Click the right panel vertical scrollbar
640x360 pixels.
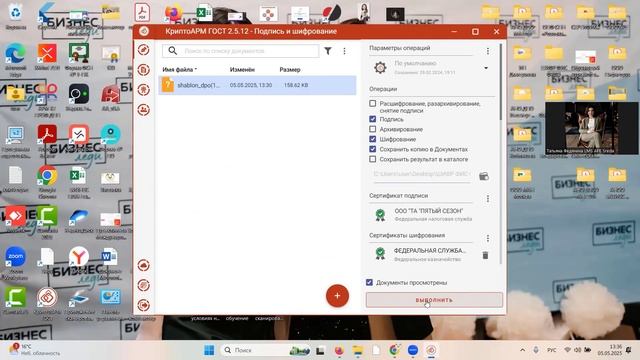point(501,82)
